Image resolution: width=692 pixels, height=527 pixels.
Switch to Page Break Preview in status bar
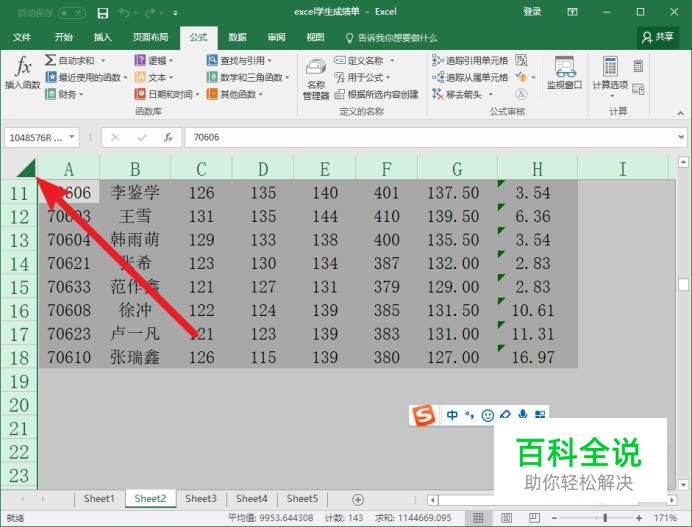pyautogui.click(x=534, y=517)
